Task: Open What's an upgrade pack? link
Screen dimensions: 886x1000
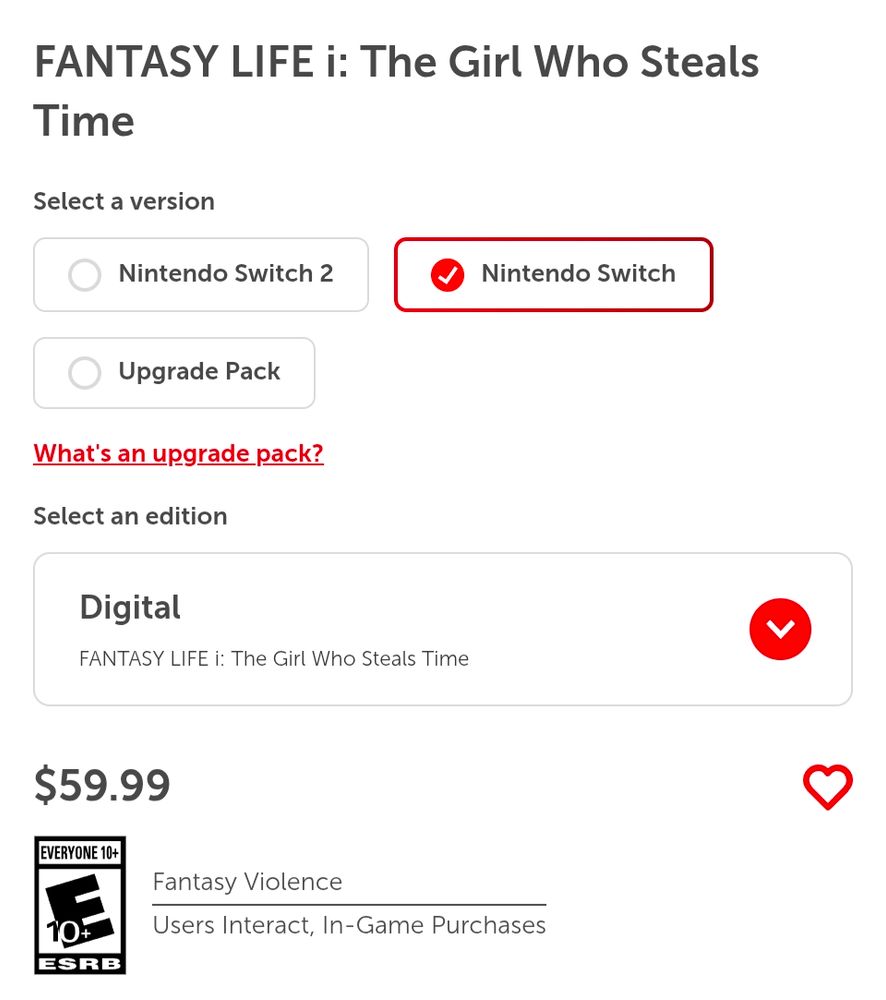Action: pos(178,453)
